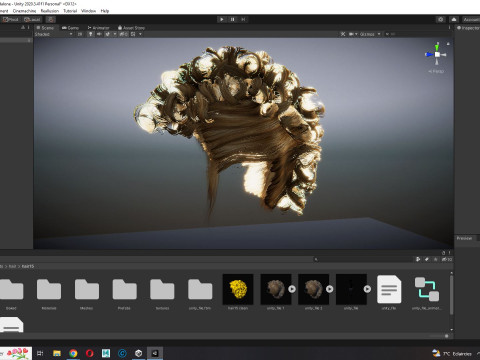Expand the black unity_file asset arrow
The height and width of the screenshot is (360, 480).
point(367,289)
